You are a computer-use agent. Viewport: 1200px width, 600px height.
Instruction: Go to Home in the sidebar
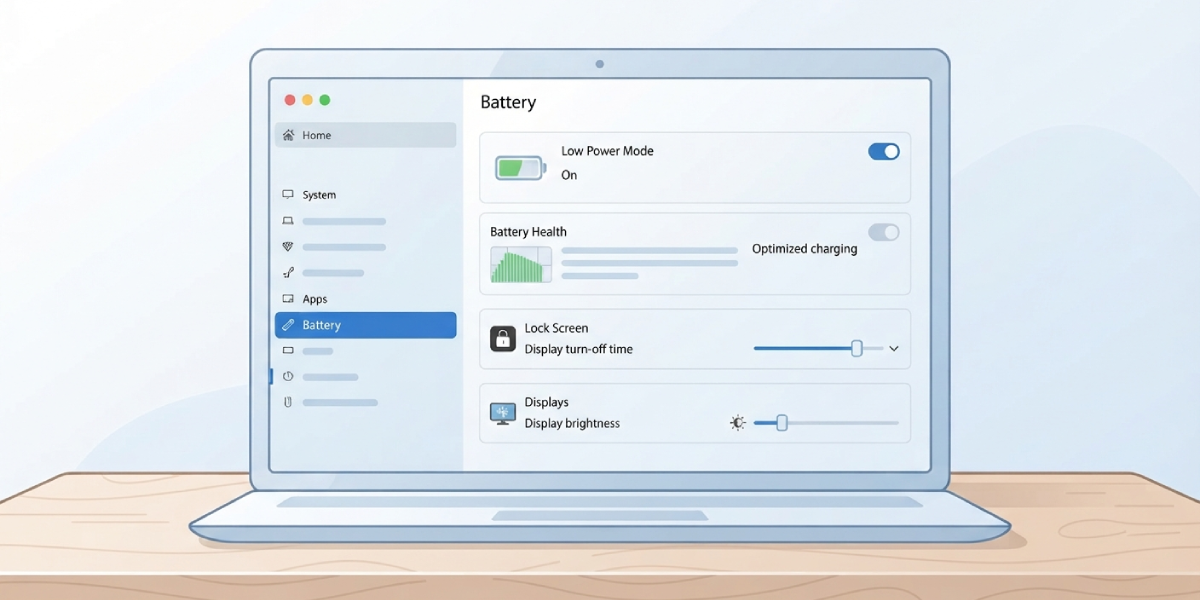365,135
